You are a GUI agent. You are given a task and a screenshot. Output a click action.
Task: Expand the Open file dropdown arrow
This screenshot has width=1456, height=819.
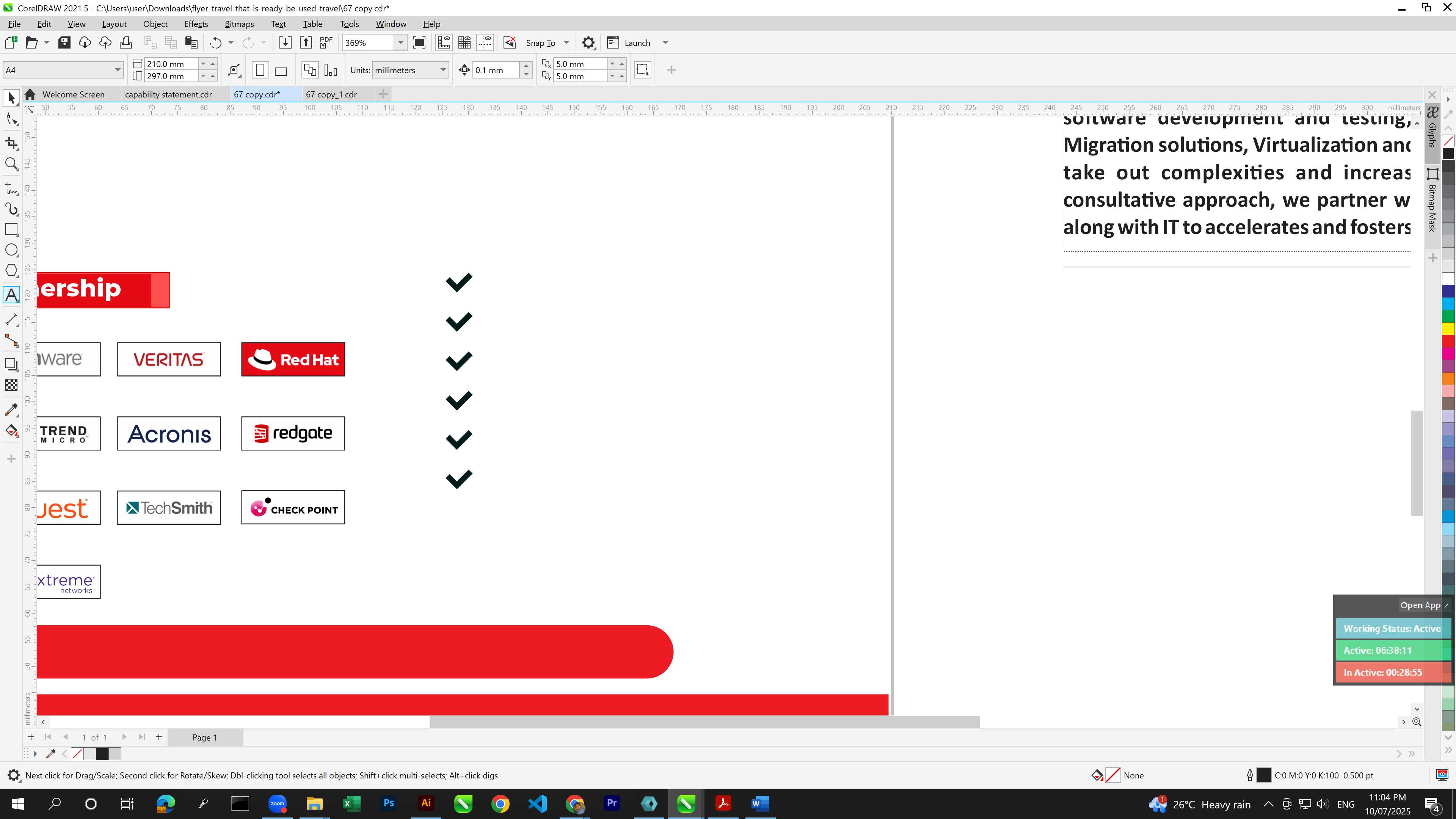46,42
